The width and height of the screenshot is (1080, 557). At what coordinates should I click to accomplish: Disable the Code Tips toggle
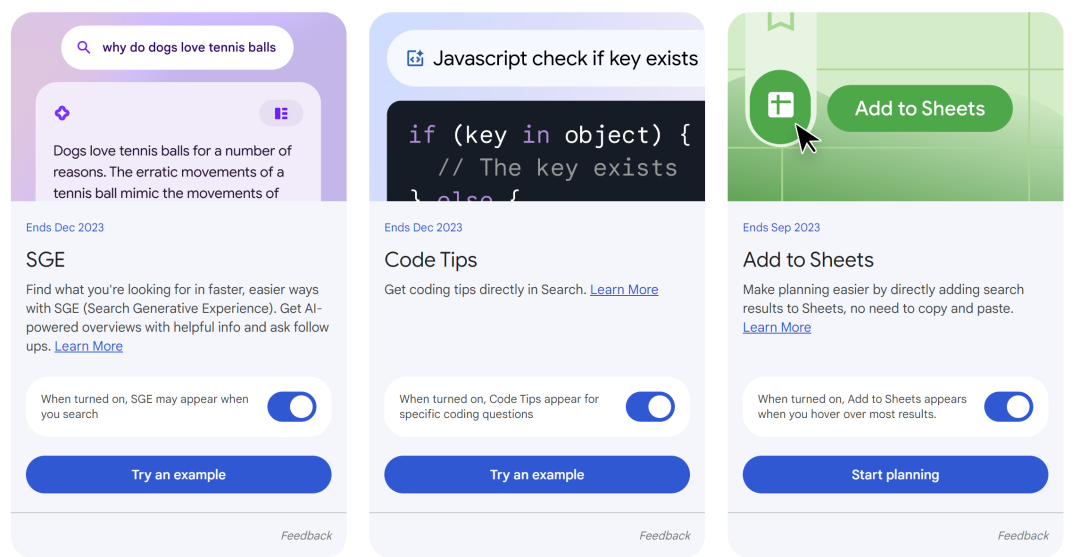[x=650, y=407]
